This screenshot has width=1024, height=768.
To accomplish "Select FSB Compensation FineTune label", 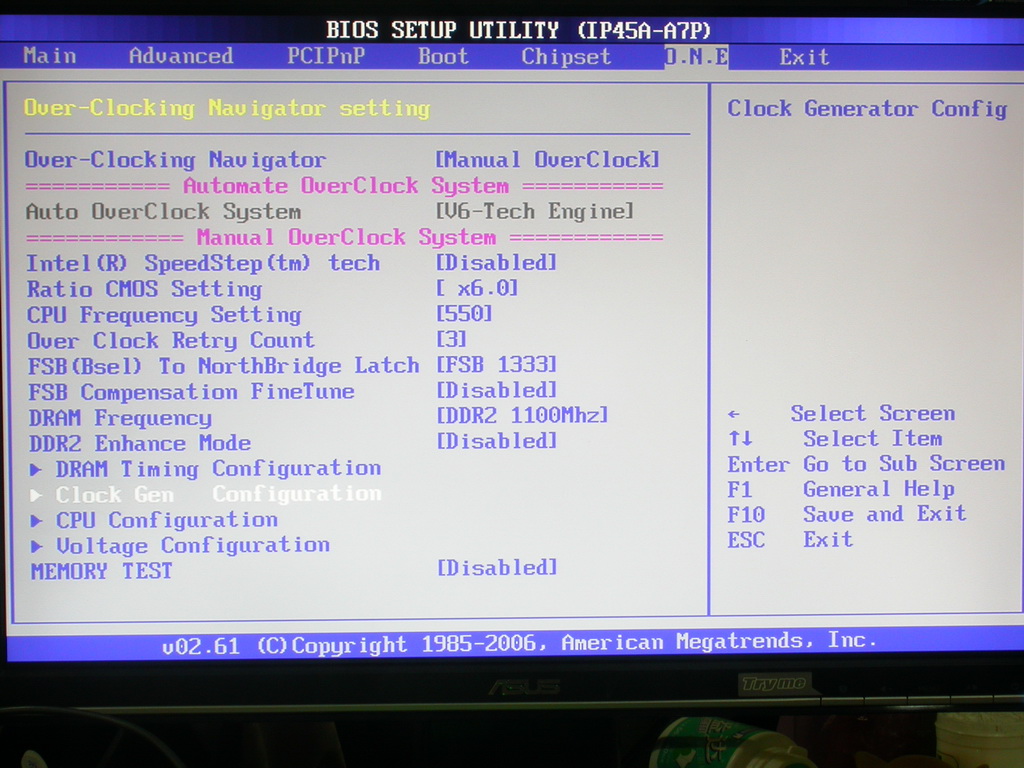I will point(191,392).
